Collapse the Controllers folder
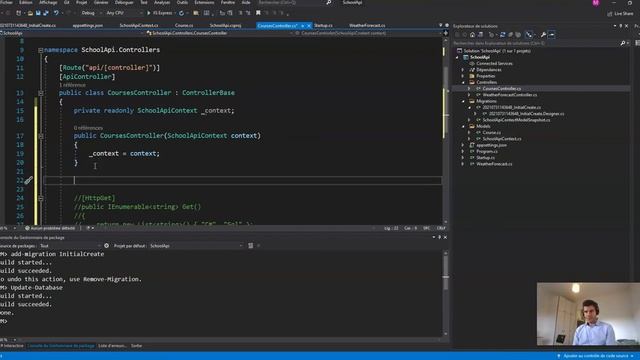640x360 pixels. point(463,82)
